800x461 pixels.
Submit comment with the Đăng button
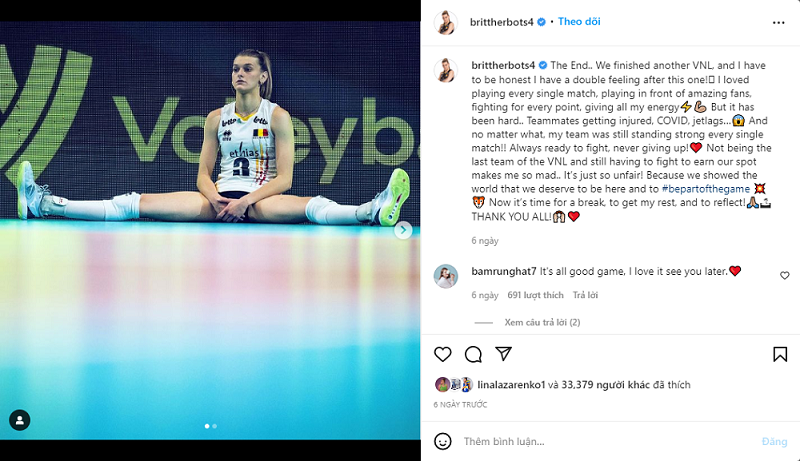pyautogui.click(x=774, y=442)
